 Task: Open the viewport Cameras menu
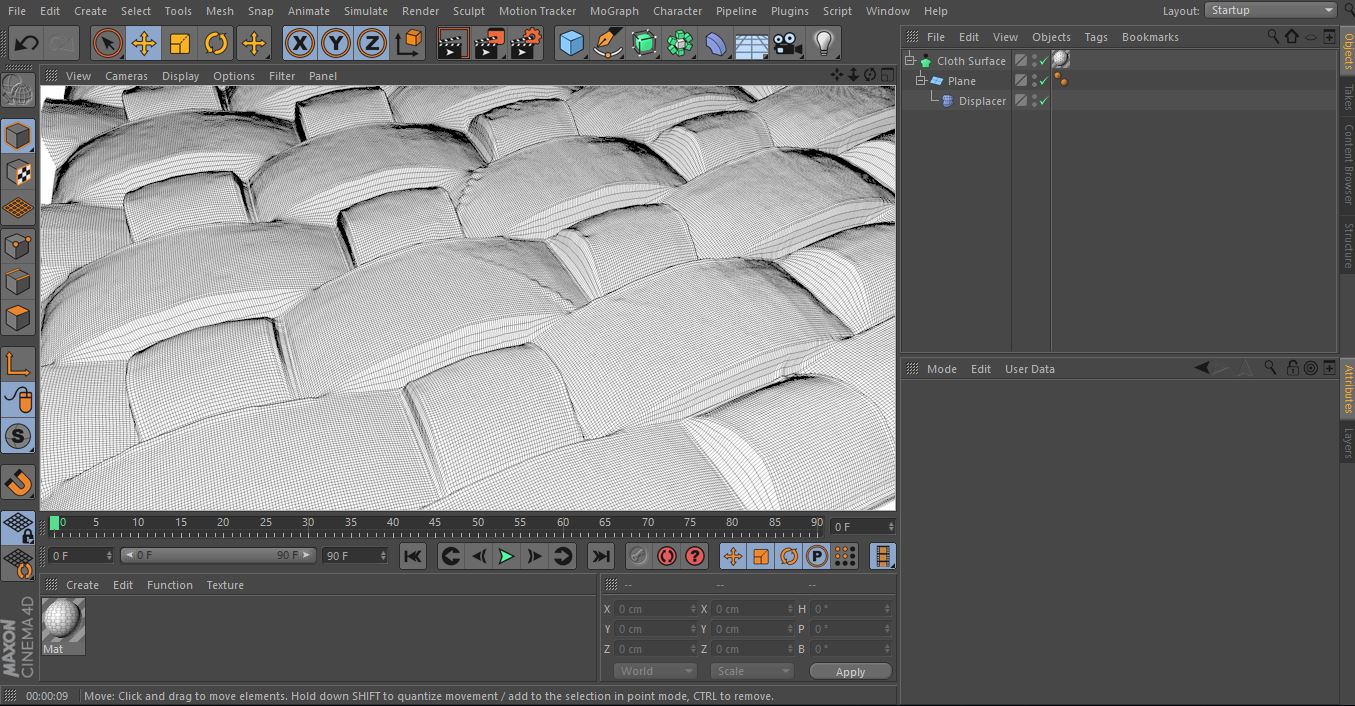(x=126, y=76)
